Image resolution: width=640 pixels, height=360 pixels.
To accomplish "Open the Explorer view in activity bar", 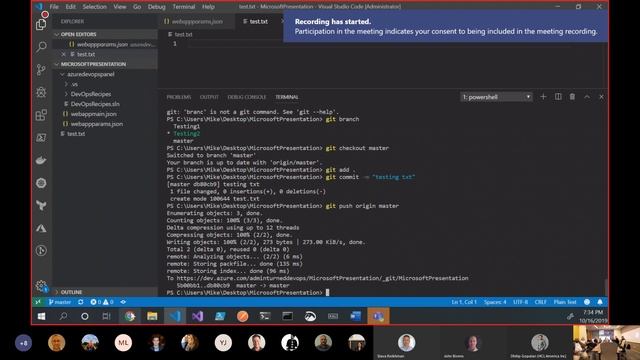I will pyautogui.click(x=41, y=24).
